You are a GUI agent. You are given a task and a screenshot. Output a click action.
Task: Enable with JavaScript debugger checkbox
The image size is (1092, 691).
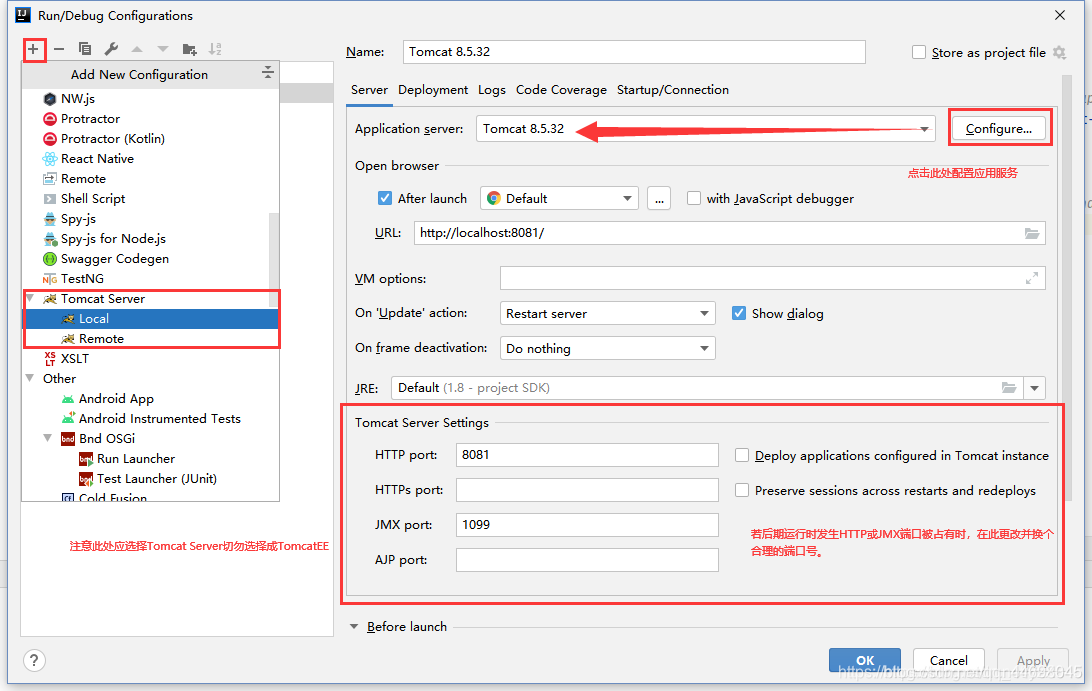click(694, 199)
